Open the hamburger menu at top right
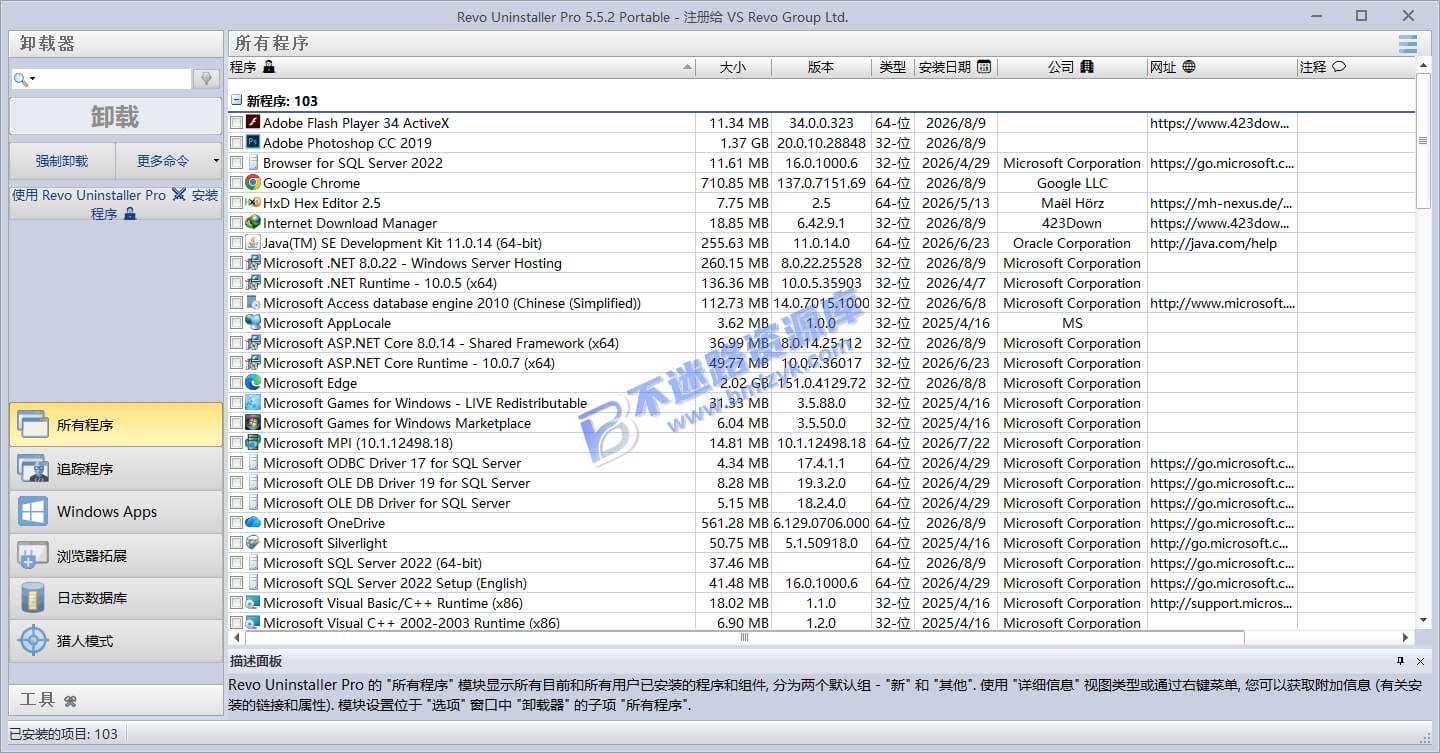 (x=1408, y=43)
